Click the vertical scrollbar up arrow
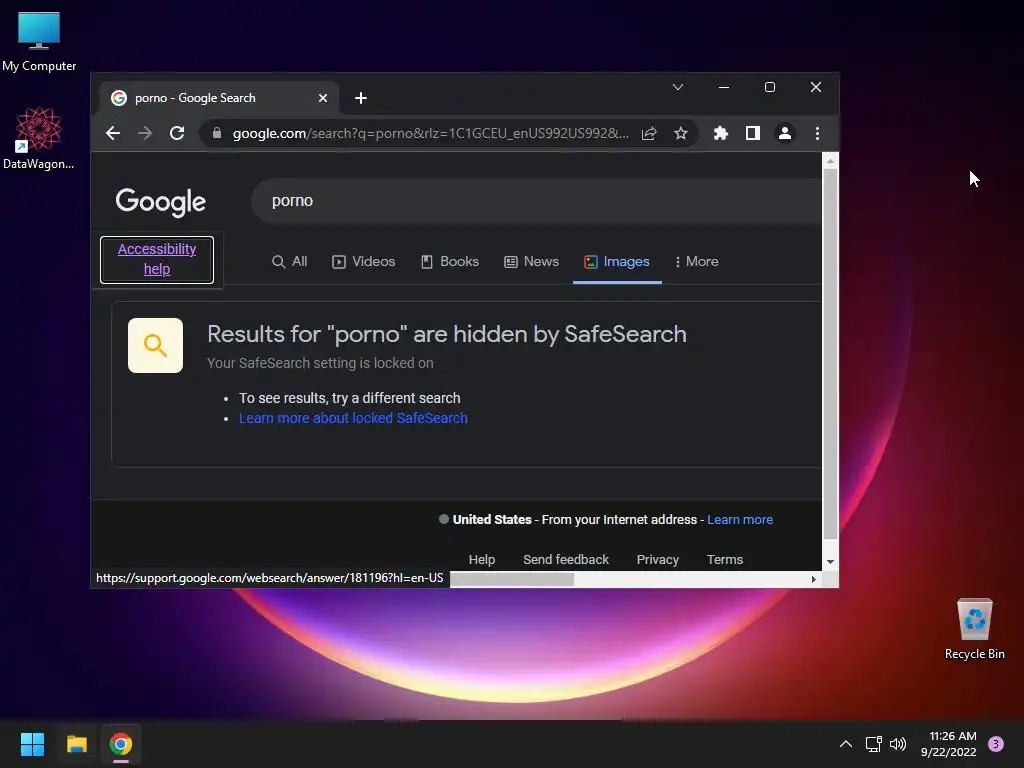This screenshot has height=768, width=1024. tap(830, 160)
